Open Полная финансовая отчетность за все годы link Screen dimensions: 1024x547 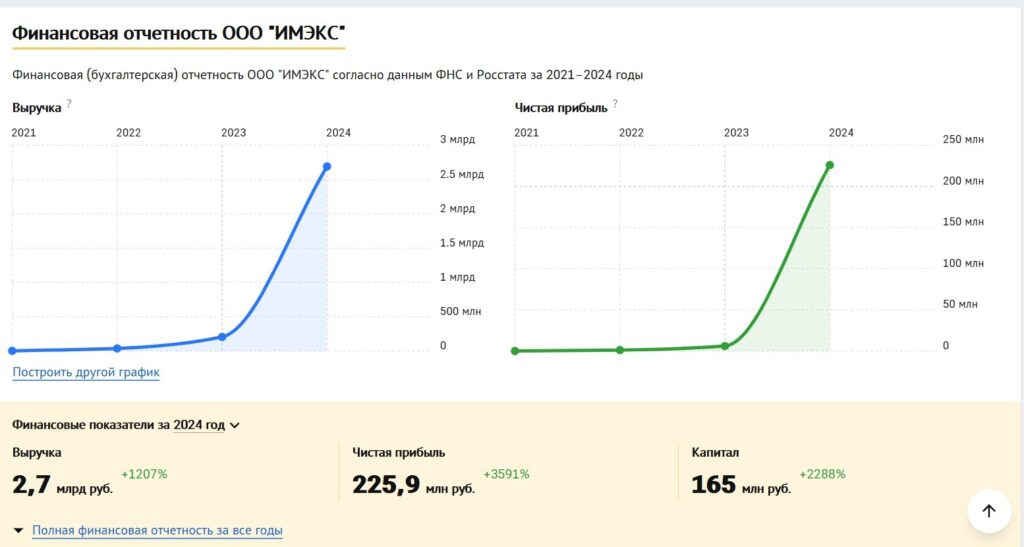pyautogui.click(x=157, y=531)
